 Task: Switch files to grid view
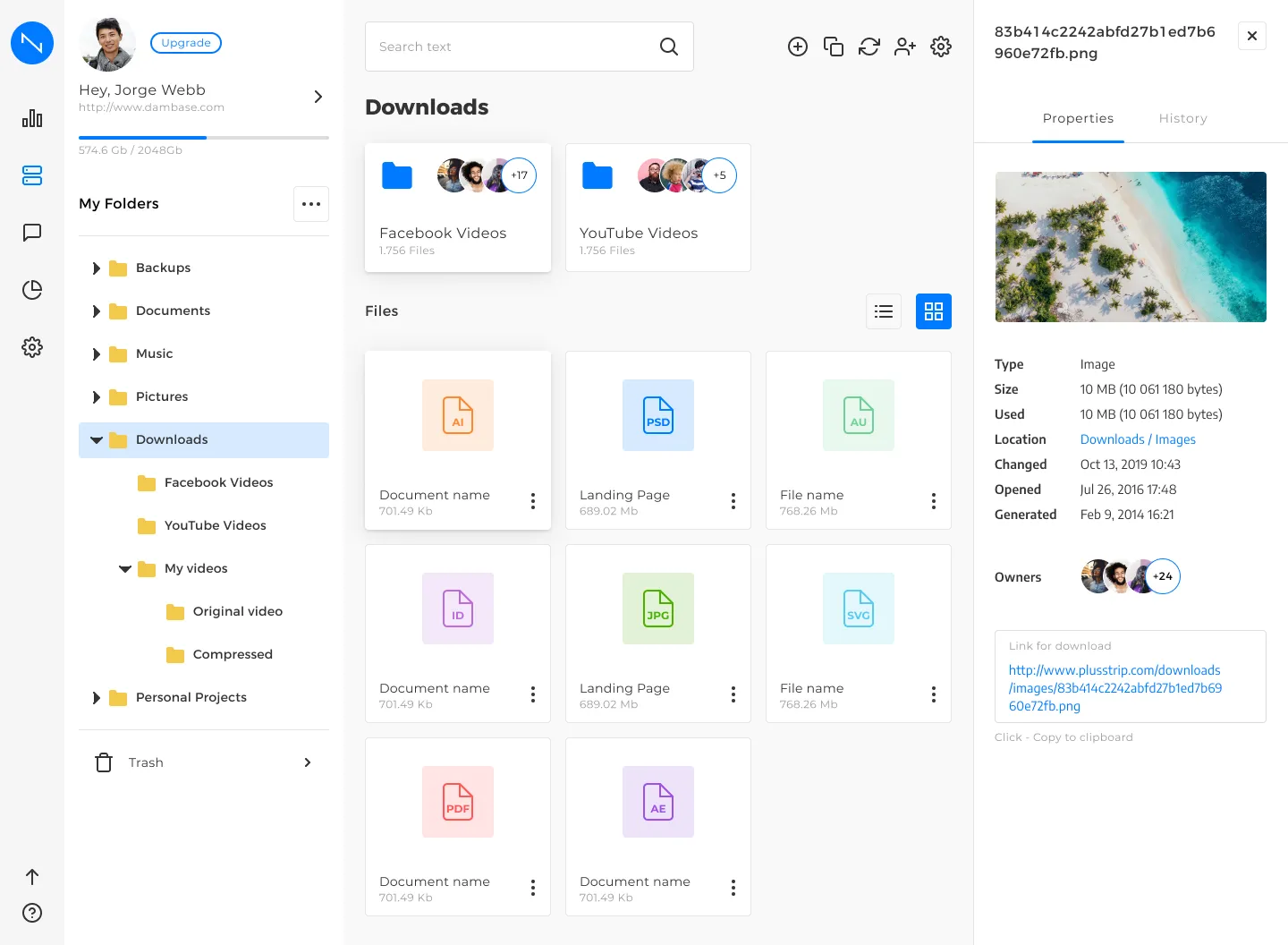[933, 311]
